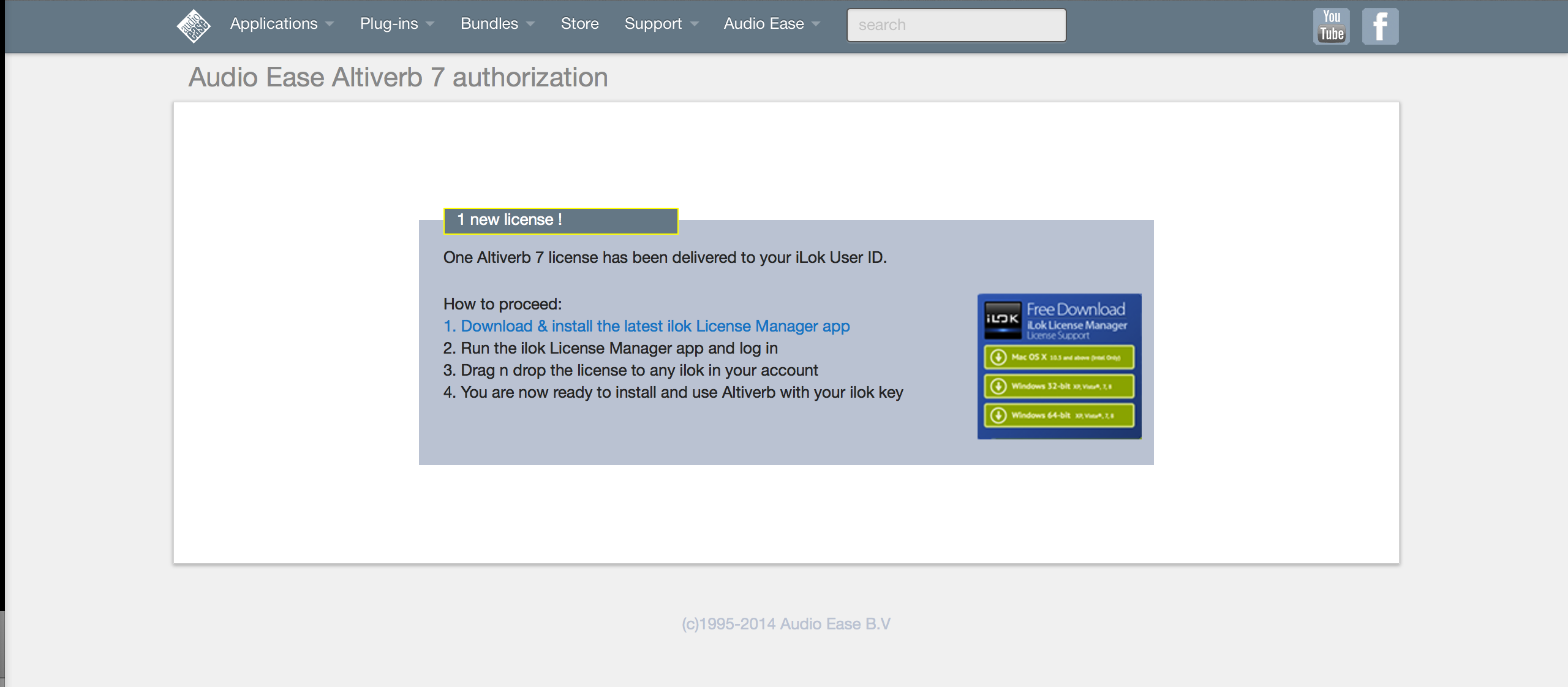Viewport: 1568px width, 687px height.
Task: Click the Windows 32-bit download arrow icon
Action: (x=998, y=386)
